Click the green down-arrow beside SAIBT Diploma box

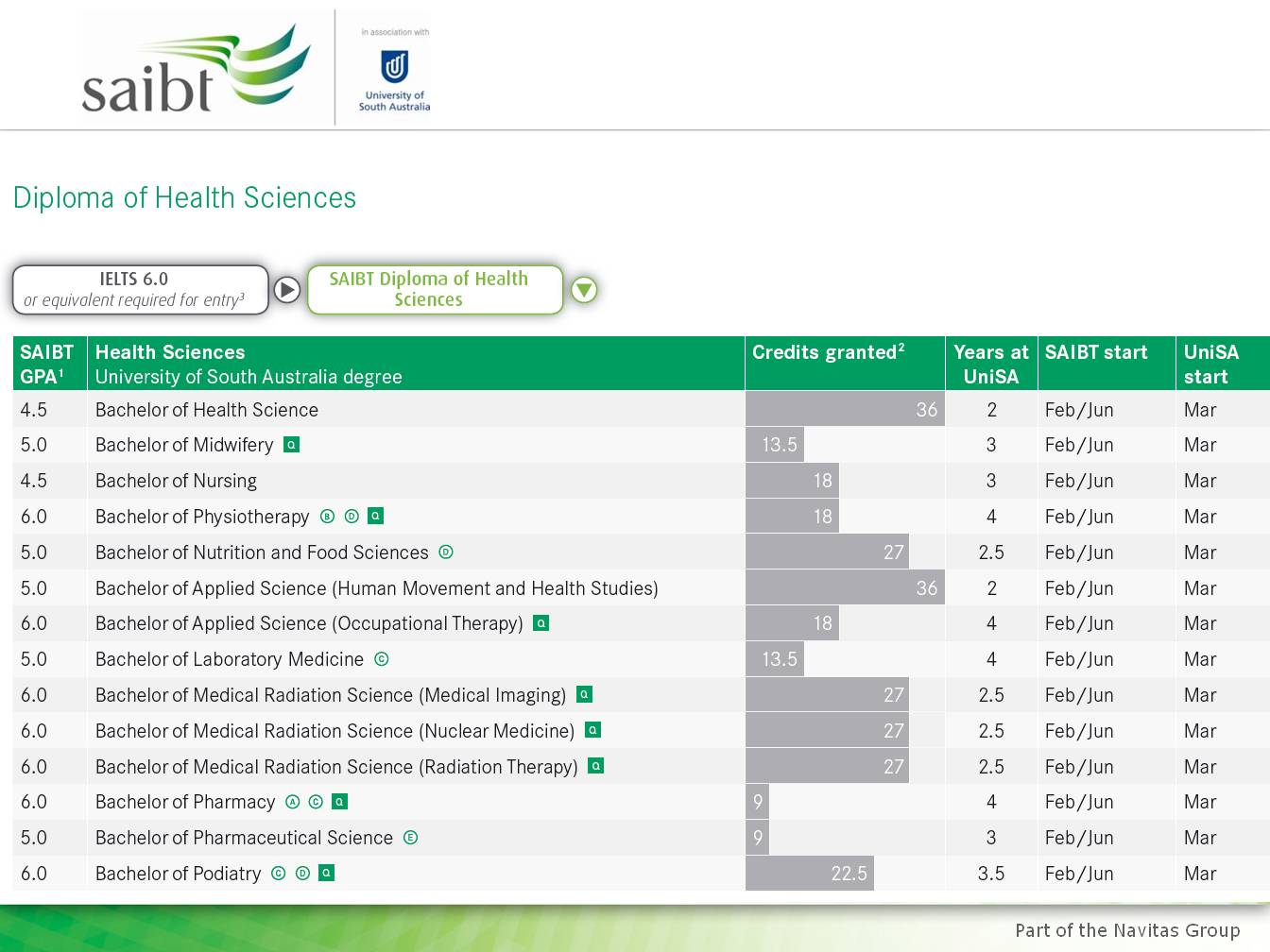pyautogui.click(x=584, y=289)
